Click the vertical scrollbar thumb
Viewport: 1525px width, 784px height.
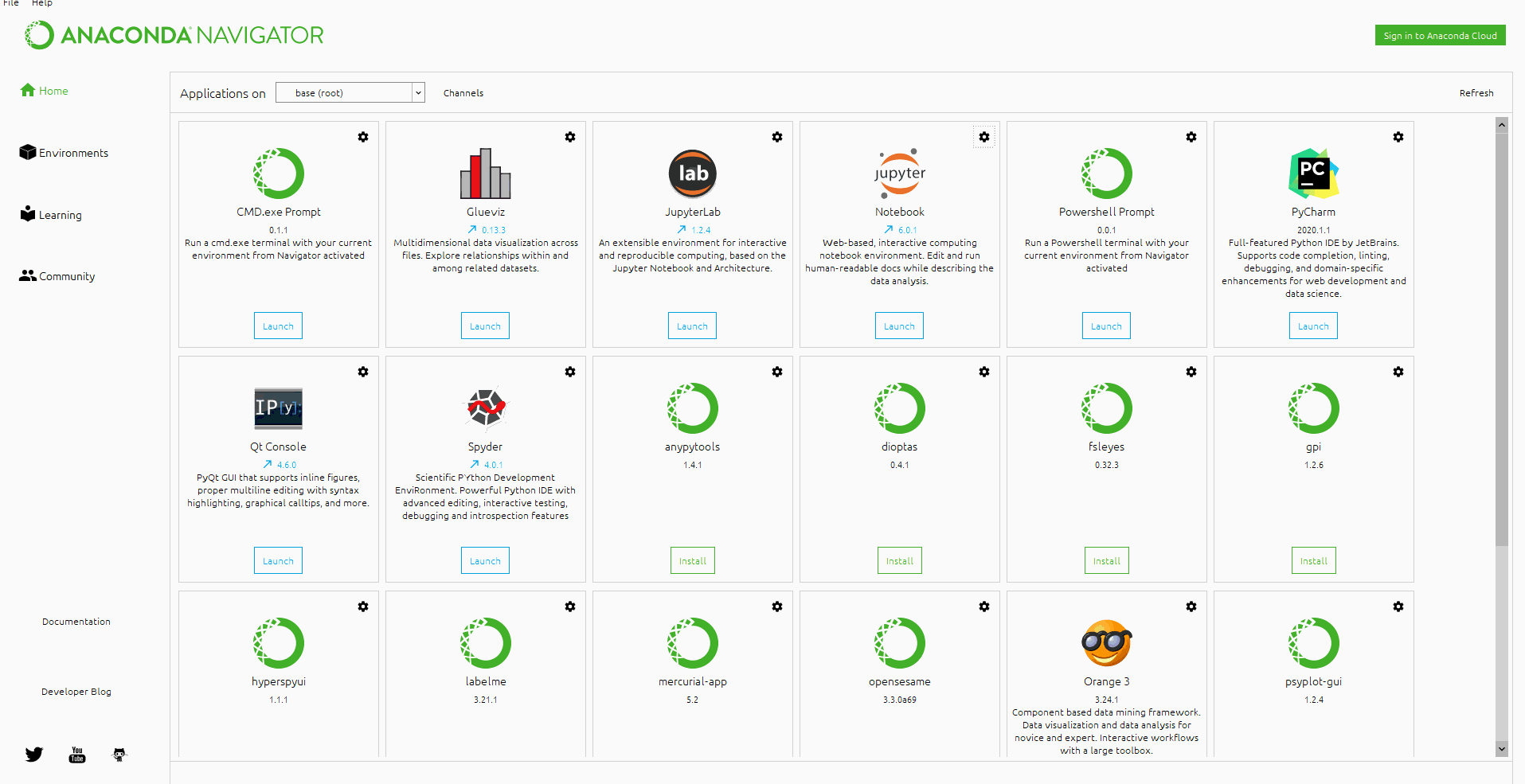[x=1502, y=339]
